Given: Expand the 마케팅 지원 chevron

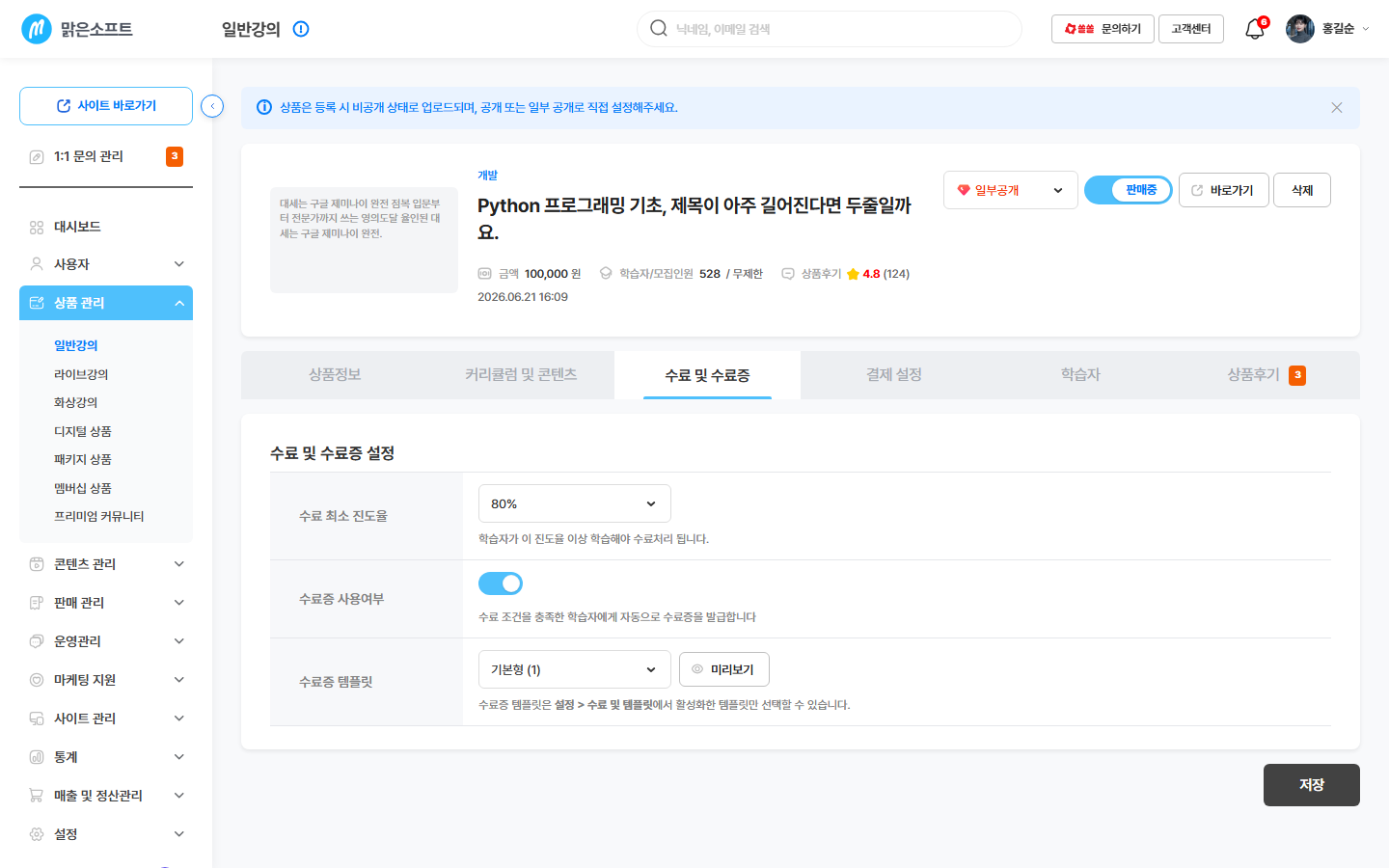Looking at the screenshot, I should click(179, 680).
